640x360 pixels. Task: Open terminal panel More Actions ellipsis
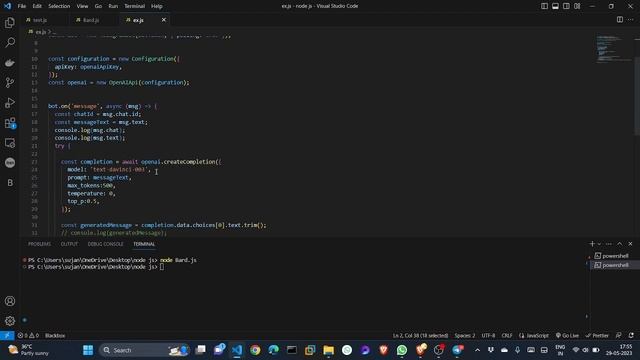click(609, 244)
